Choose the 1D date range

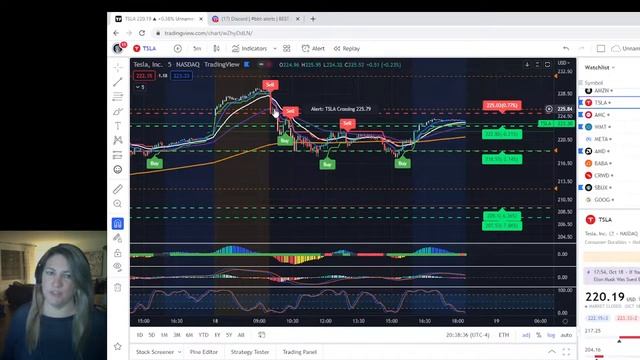(140, 335)
